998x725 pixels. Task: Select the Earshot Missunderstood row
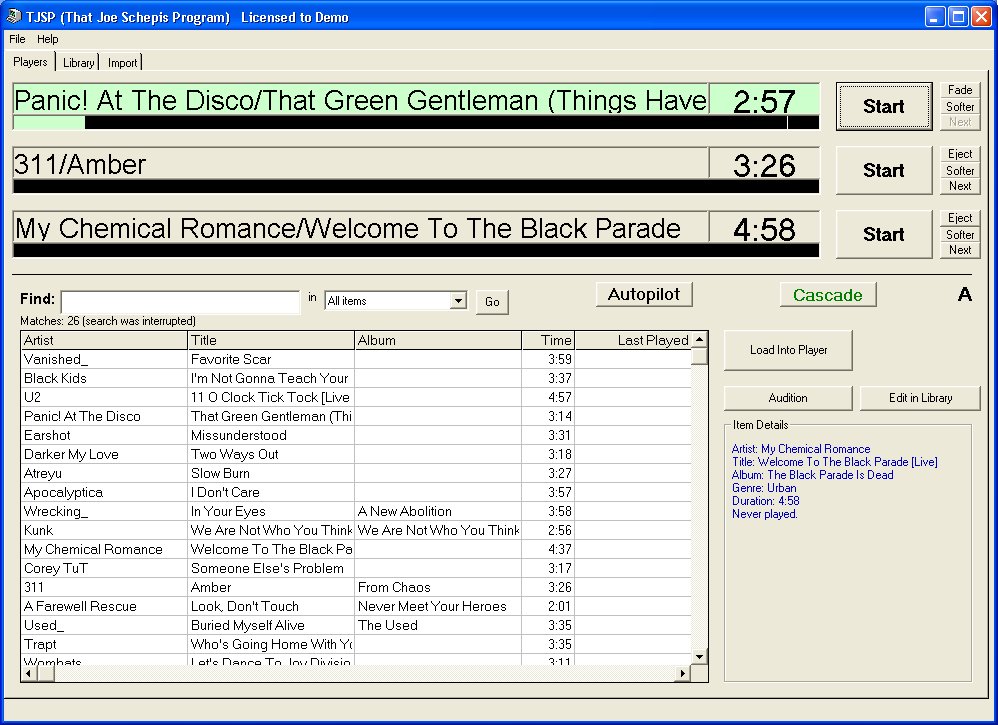(x=356, y=435)
